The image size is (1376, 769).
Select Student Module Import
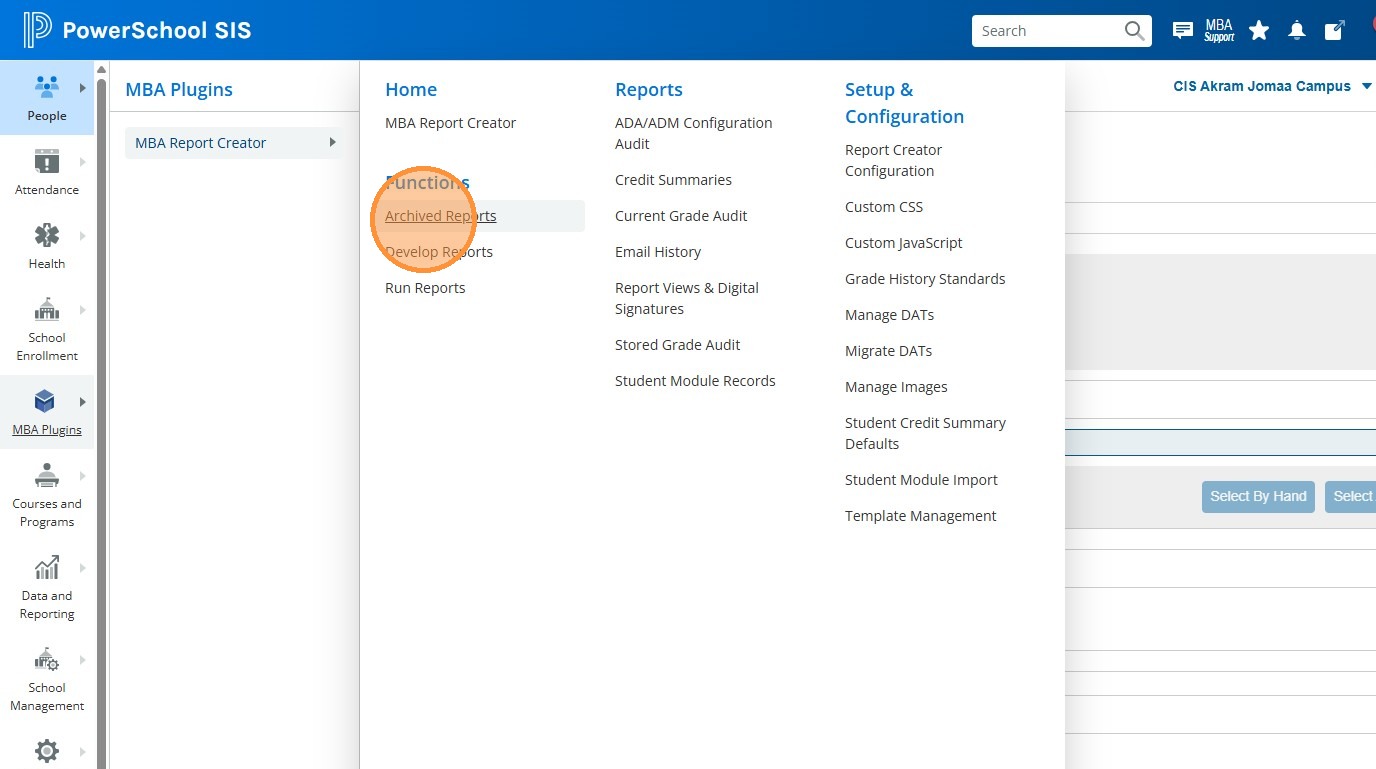click(921, 480)
